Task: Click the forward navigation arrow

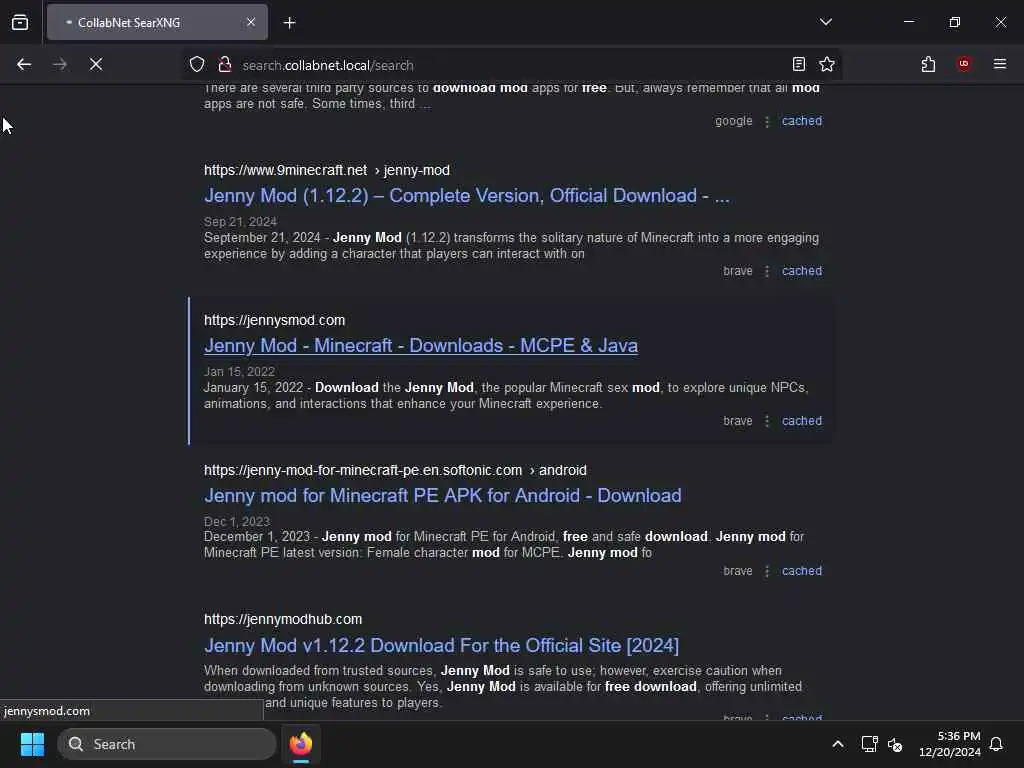Action: point(60,64)
